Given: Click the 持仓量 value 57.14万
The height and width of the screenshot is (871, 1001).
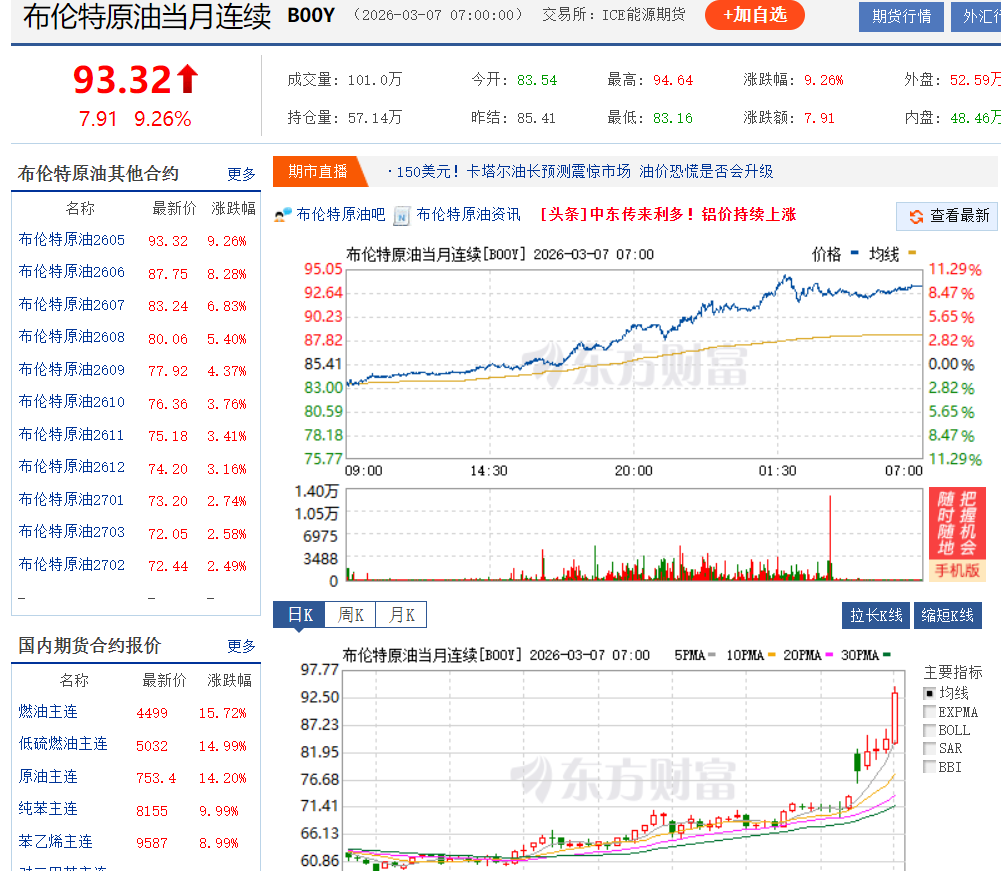Looking at the screenshot, I should click(x=375, y=117).
